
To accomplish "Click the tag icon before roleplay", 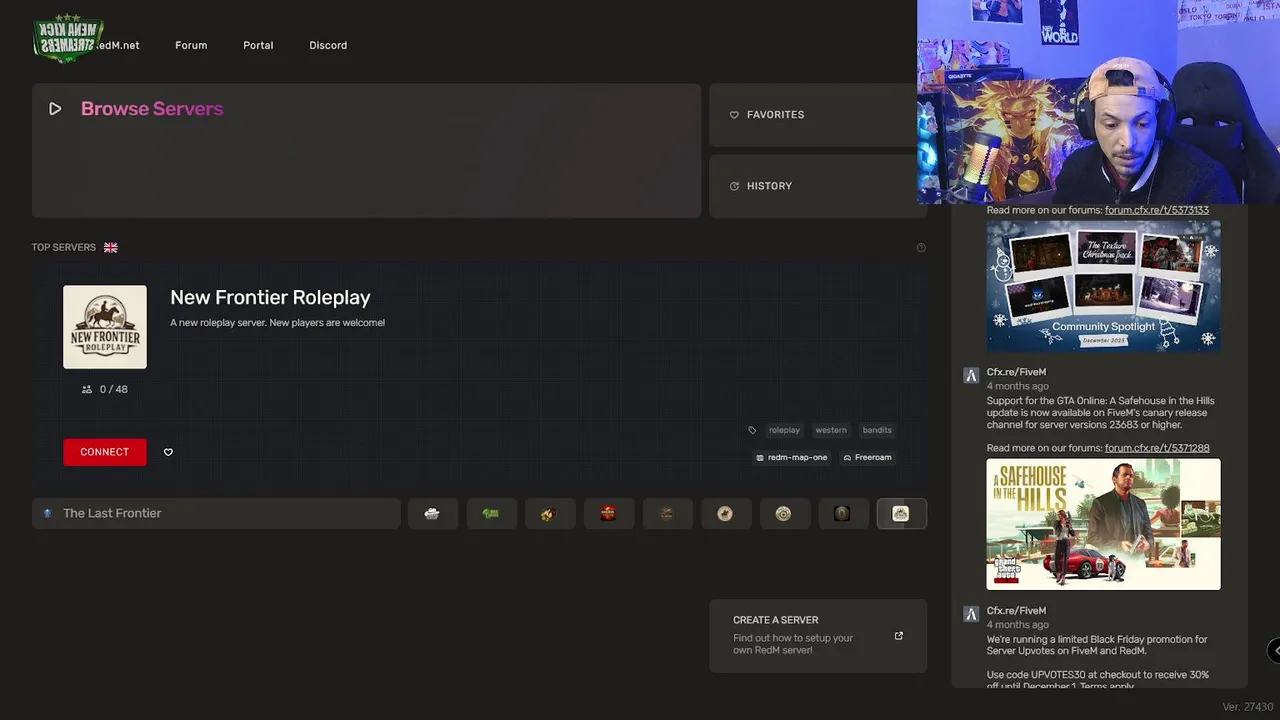I will (x=752, y=430).
